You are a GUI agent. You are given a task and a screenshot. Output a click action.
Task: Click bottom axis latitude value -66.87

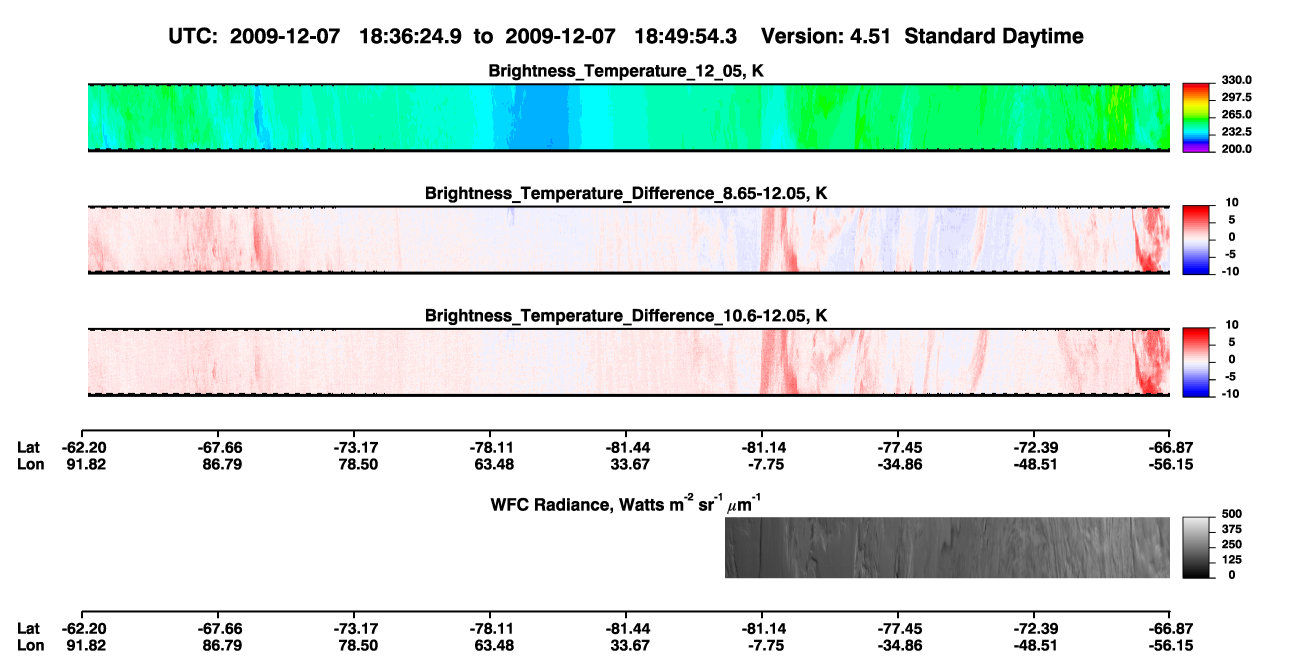(x=1170, y=629)
